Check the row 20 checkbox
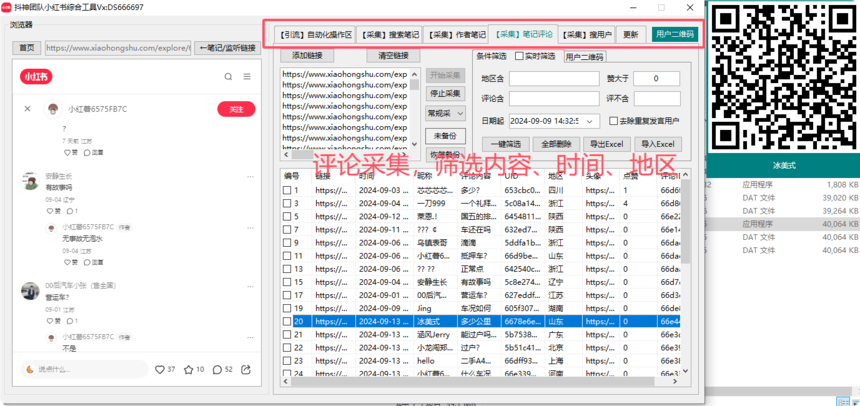Viewport: 860px width, 406px height. point(286,322)
